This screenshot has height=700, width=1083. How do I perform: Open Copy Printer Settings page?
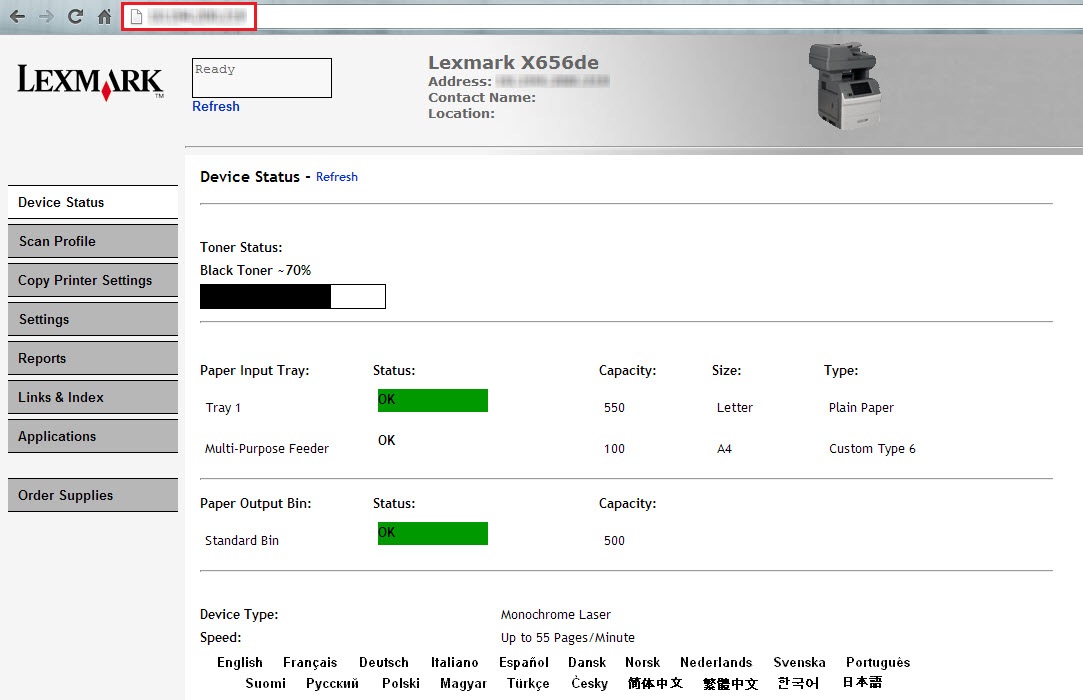click(92, 280)
